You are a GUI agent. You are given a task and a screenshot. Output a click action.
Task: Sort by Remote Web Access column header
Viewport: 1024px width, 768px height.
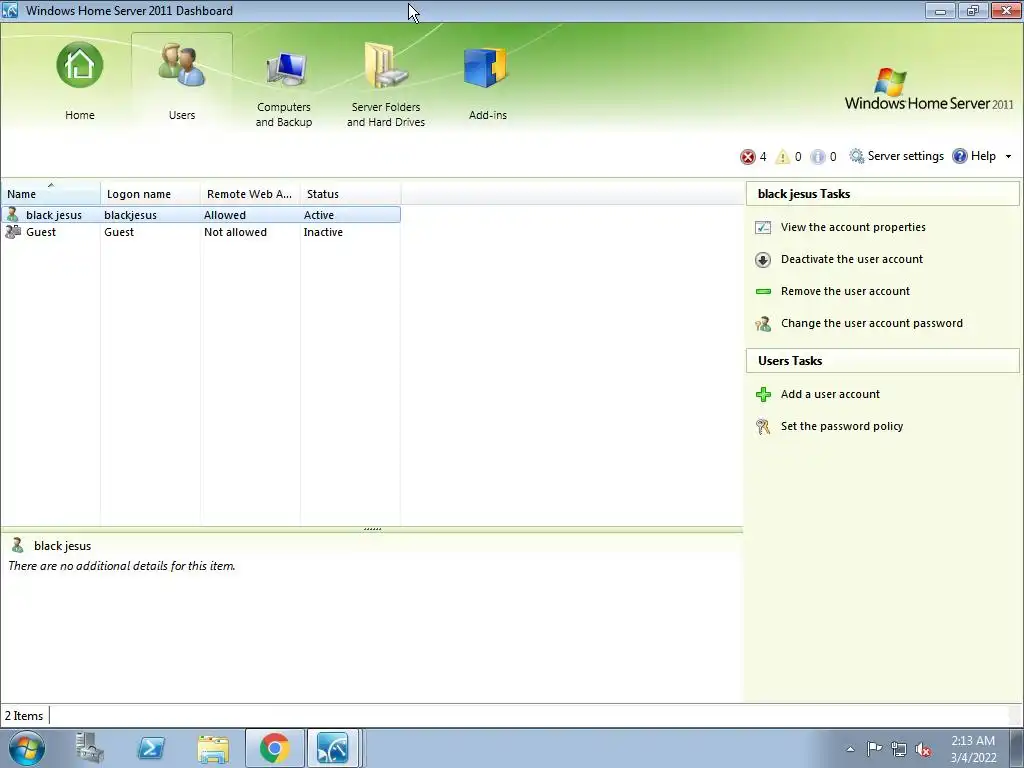point(251,193)
